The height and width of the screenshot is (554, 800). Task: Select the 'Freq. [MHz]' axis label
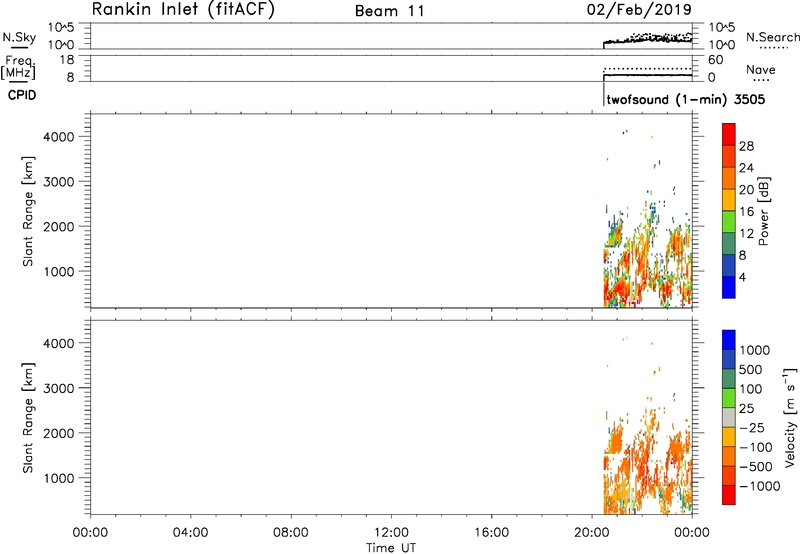(x=19, y=67)
